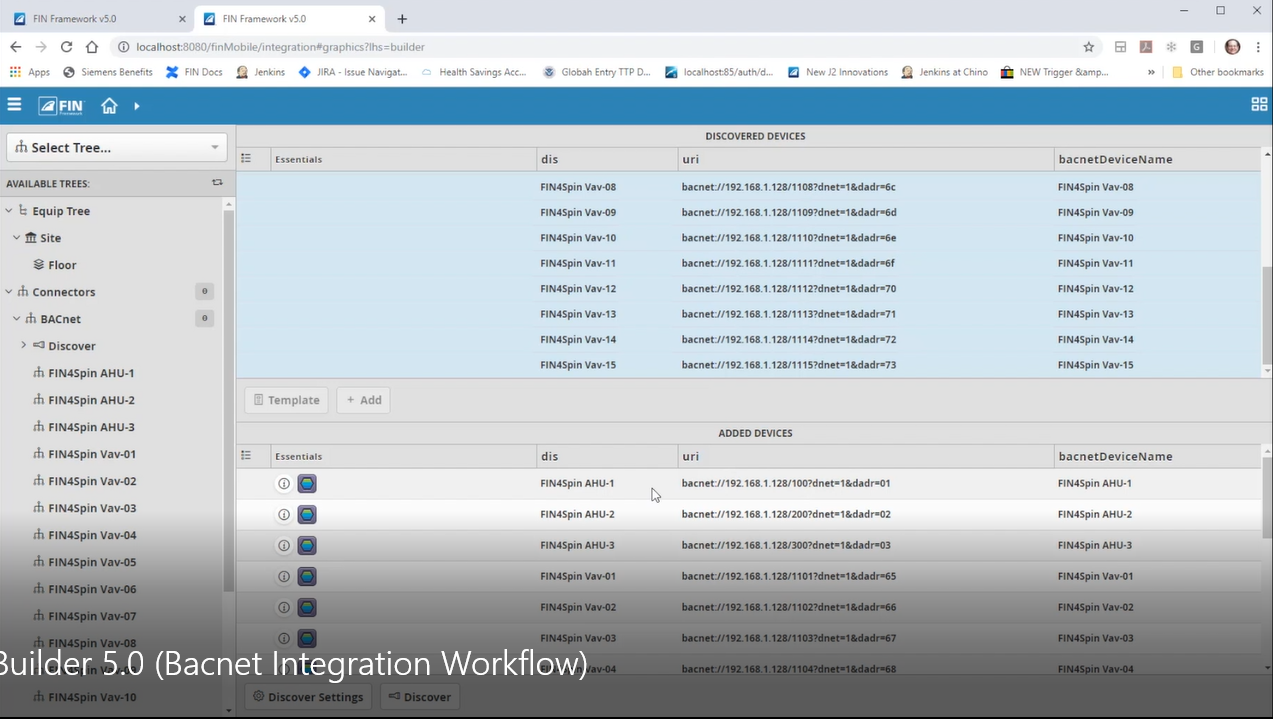Click the breadcrumb arrow next to the home icon
Viewport: 1273px width, 719px height.
[x=136, y=104]
